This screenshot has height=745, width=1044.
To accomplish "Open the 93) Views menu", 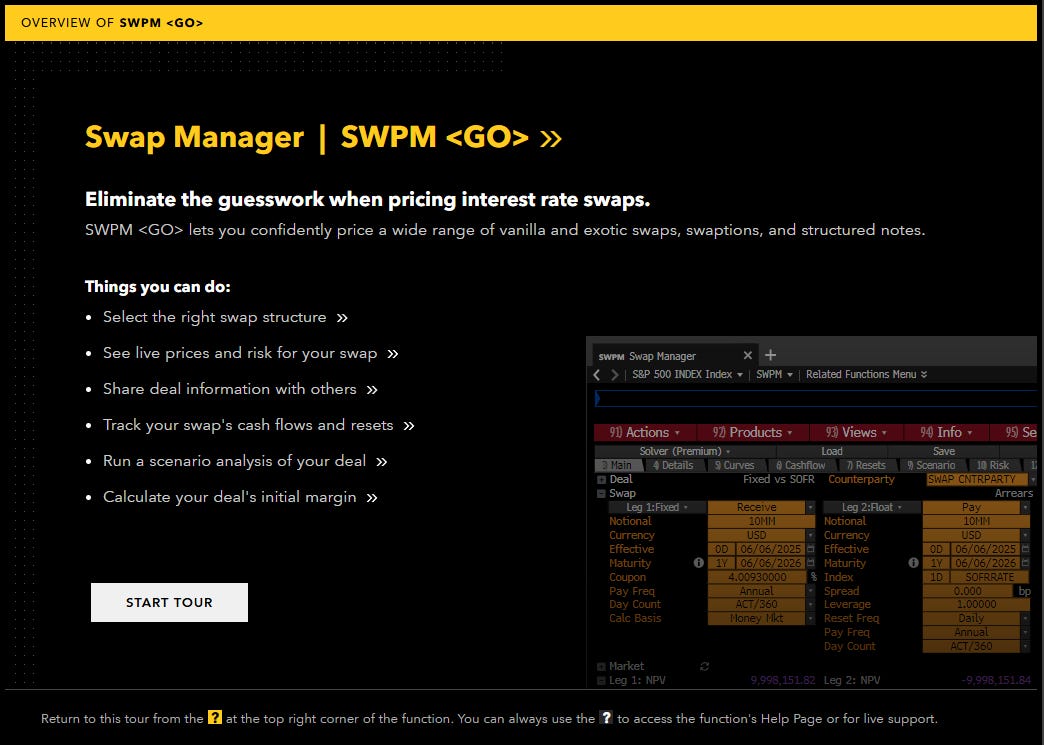I will (x=856, y=433).
